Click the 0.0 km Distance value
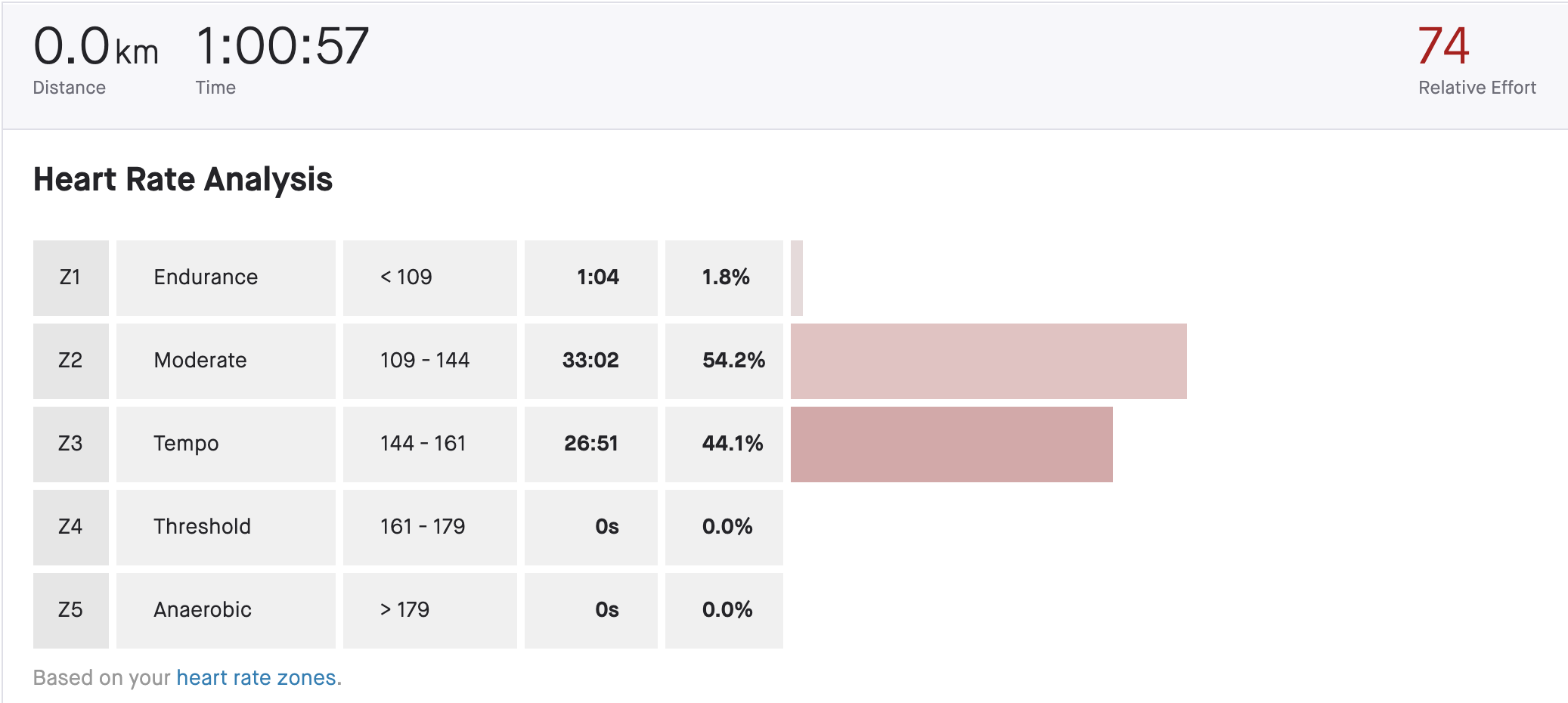The height and width of the screenshot is (703, 1568). click(x=96, y=46)
